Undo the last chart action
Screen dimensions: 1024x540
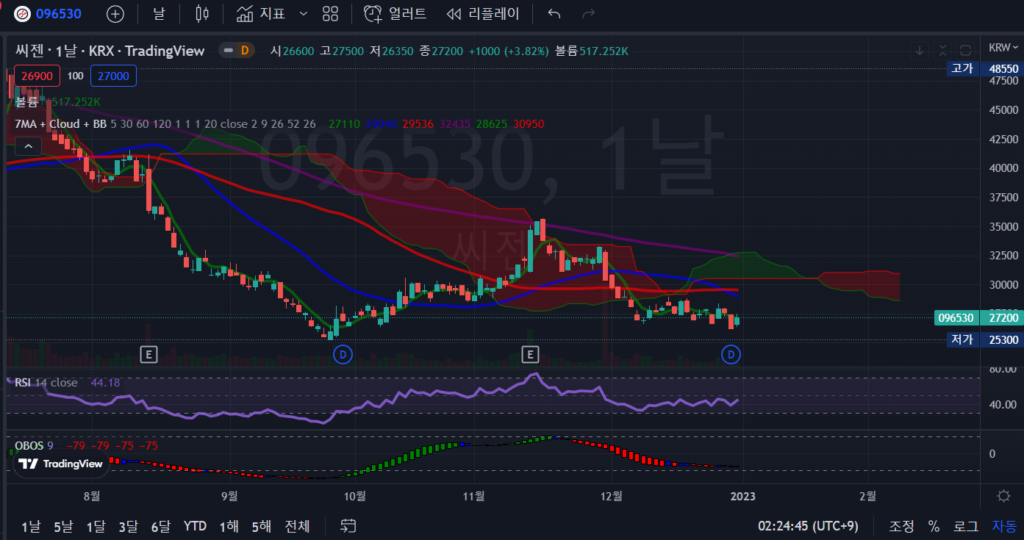pos(554,14)
